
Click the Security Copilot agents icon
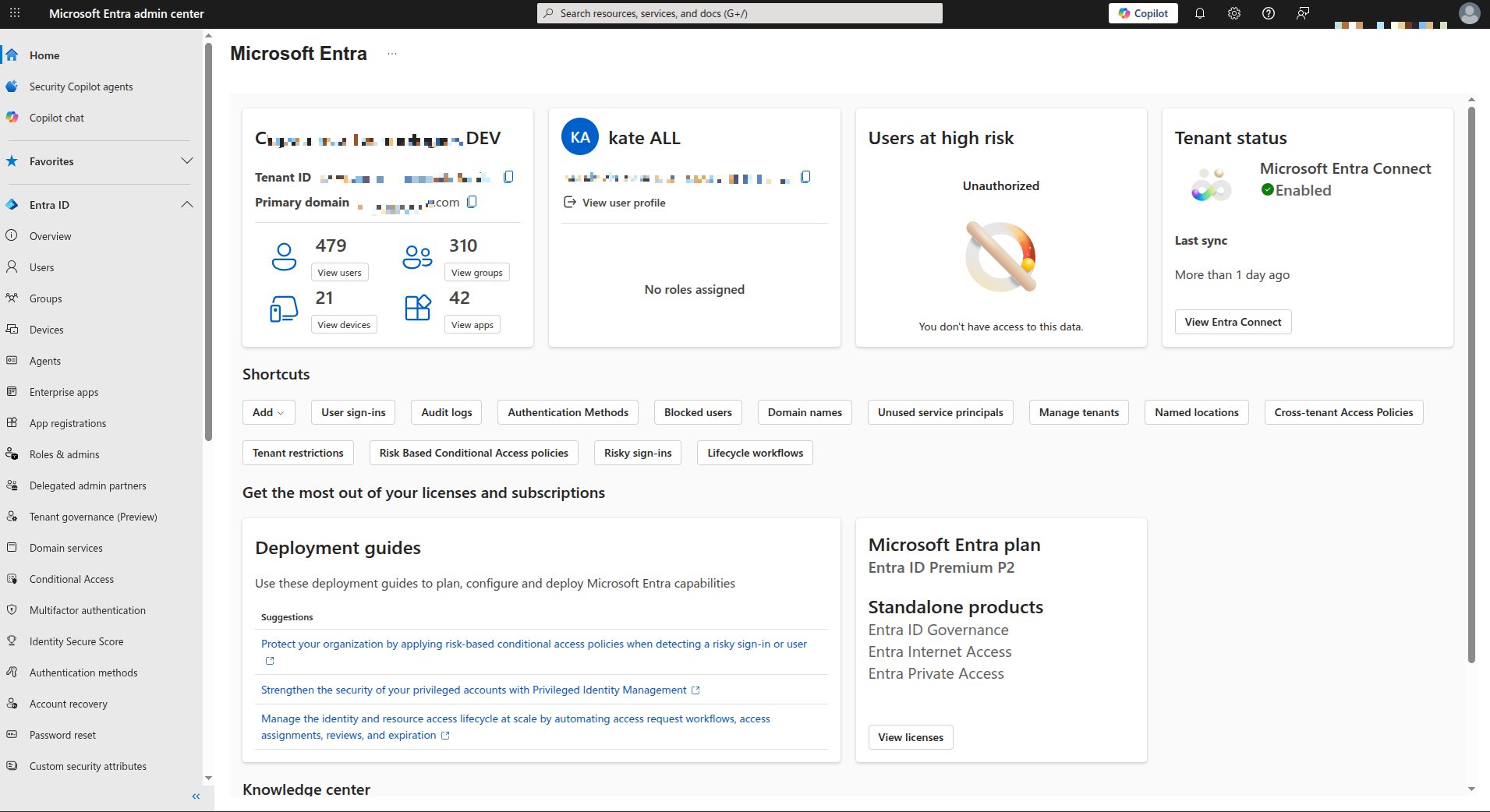point(12,86)
